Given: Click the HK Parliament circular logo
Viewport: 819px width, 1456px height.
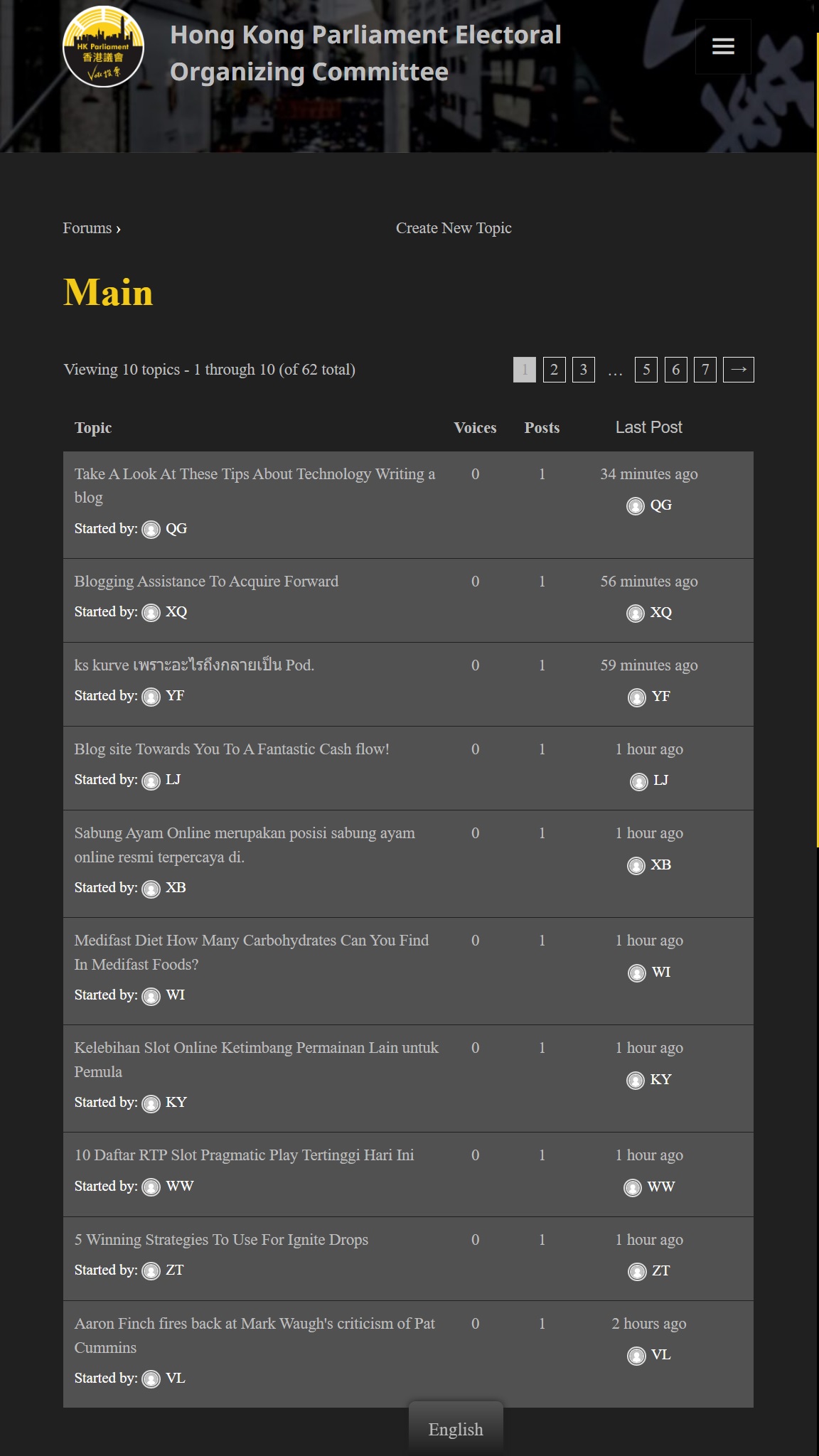Looking at the screenshot, I should [104, 47].
